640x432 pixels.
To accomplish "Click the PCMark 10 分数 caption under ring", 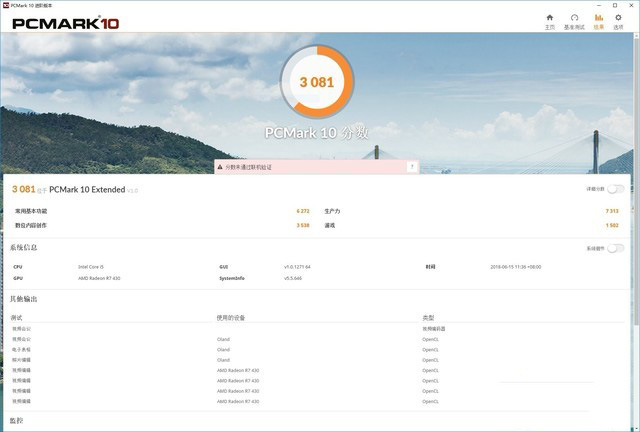I will click(317, 133).
